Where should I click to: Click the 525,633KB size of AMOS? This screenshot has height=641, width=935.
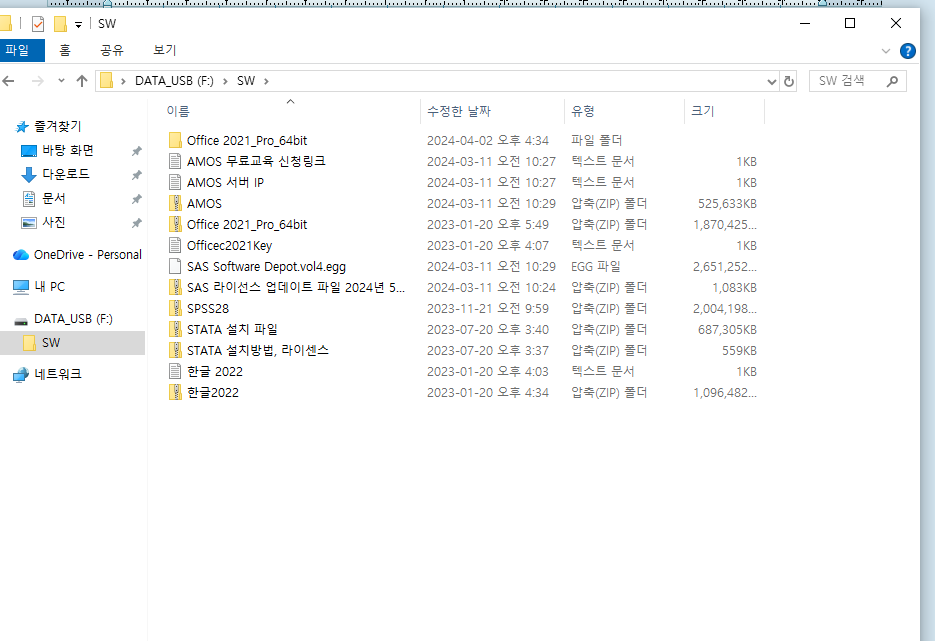point(727,204)
